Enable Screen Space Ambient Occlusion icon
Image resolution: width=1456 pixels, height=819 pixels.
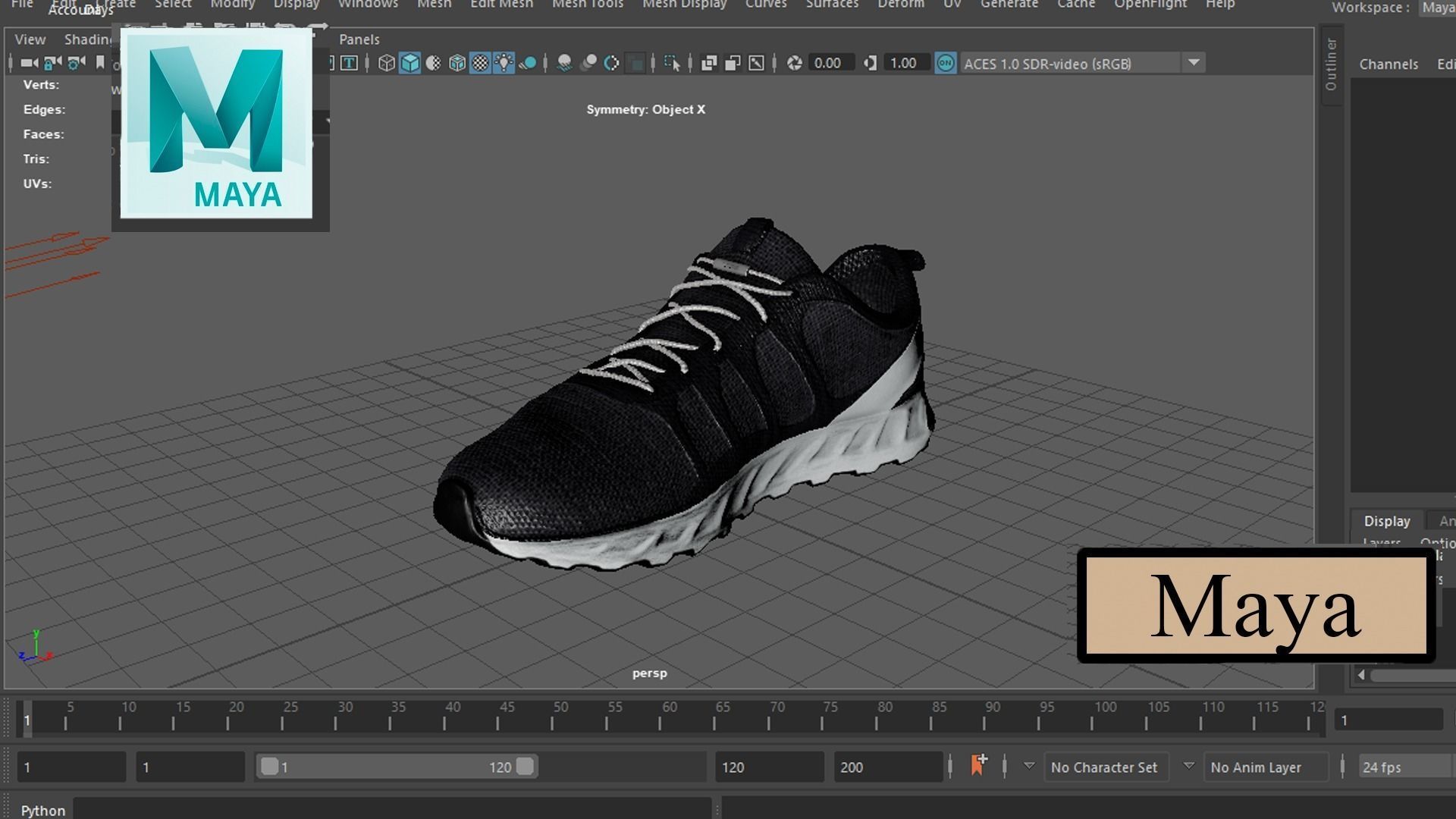coord(564,63)
